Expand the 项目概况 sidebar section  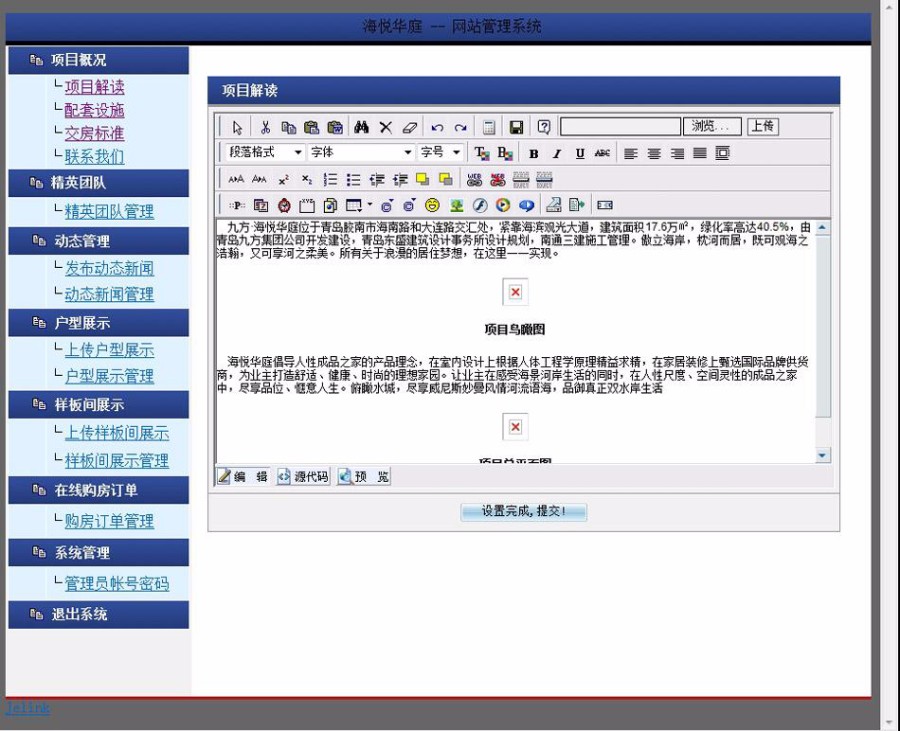pos(98,60)
